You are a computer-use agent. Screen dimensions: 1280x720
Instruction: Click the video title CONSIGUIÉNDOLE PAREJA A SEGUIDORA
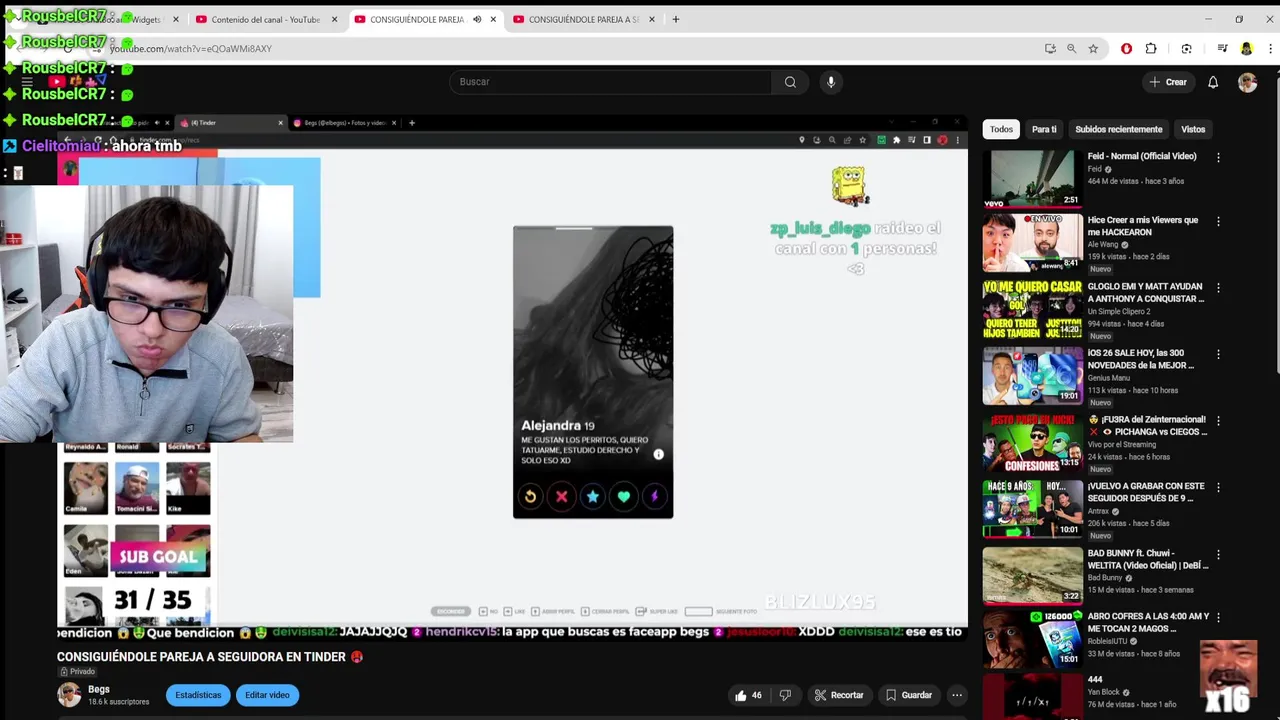pos(201,657)
